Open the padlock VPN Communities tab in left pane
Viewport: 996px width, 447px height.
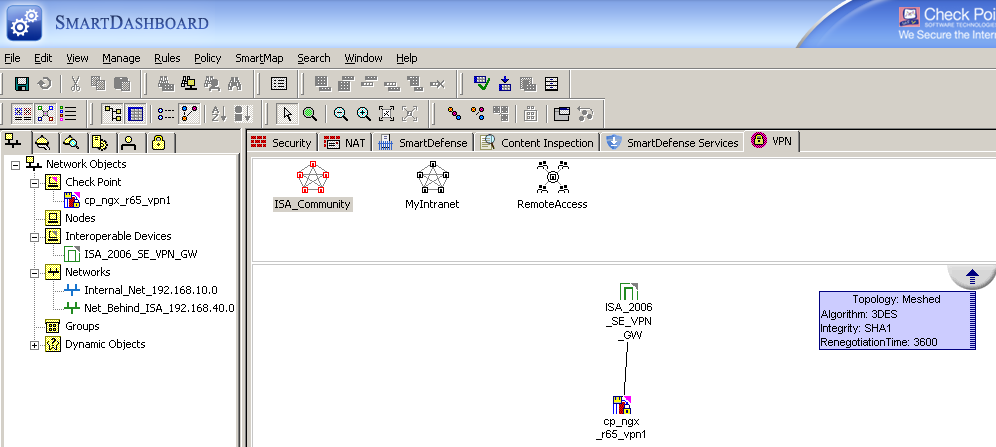[158, 142]
